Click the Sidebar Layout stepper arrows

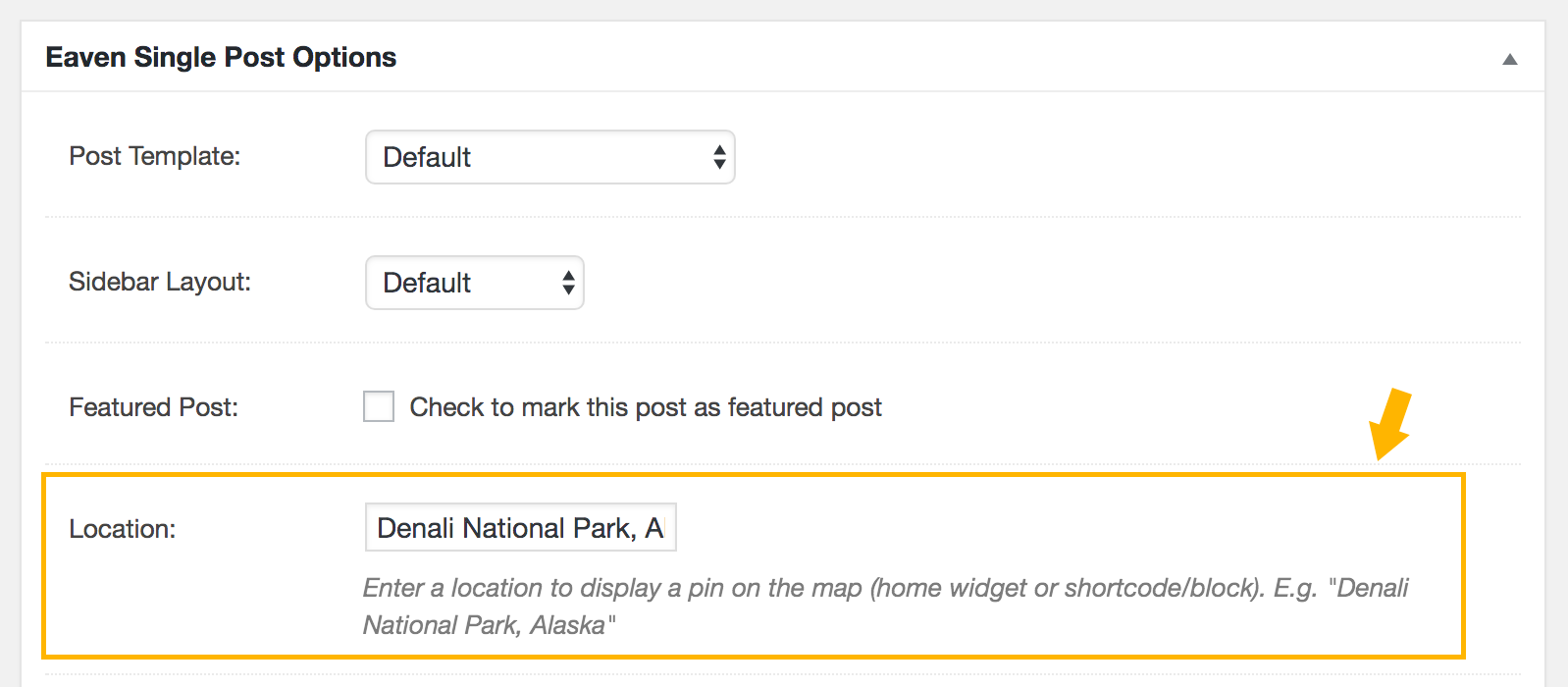(567, 283)
